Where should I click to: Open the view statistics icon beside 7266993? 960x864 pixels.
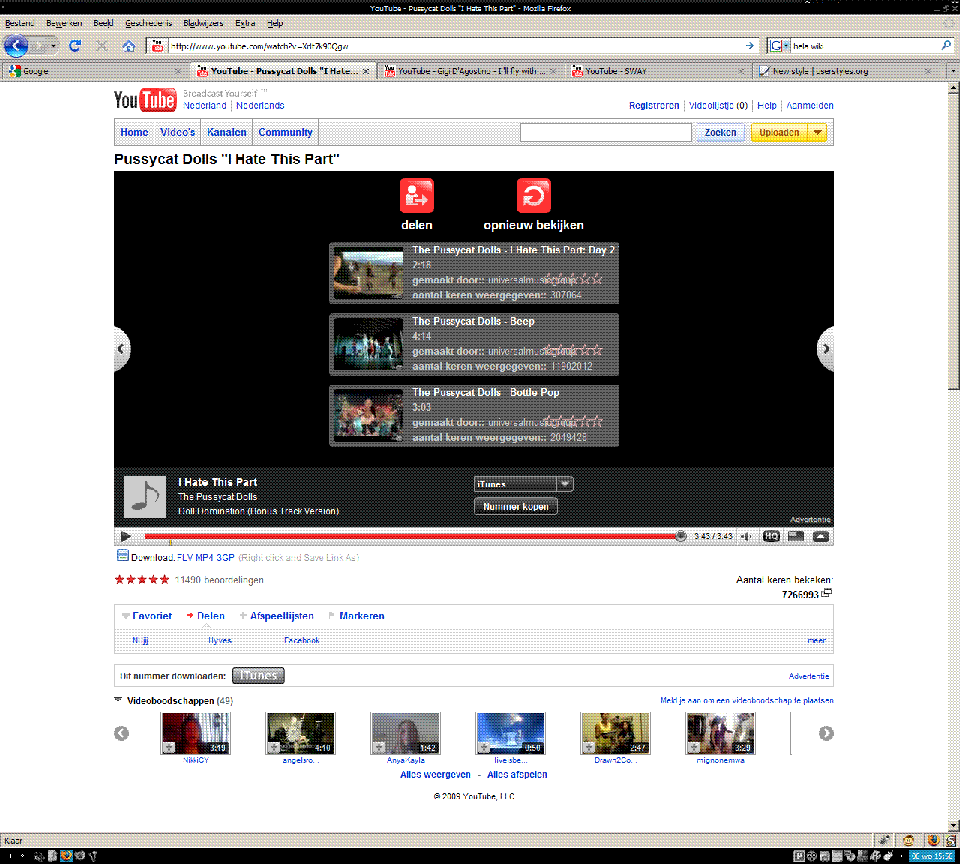tap(827, 593)
